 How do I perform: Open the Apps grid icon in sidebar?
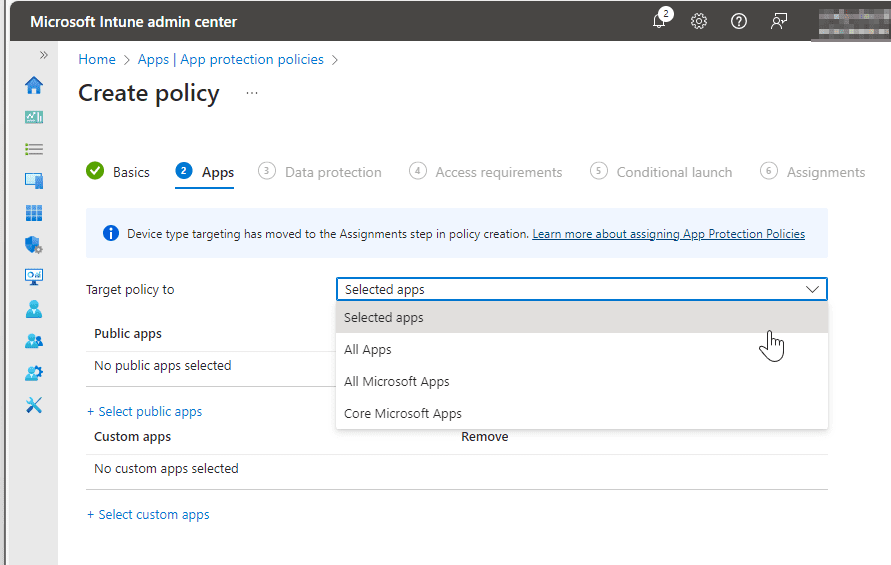(x=34, y=213)
